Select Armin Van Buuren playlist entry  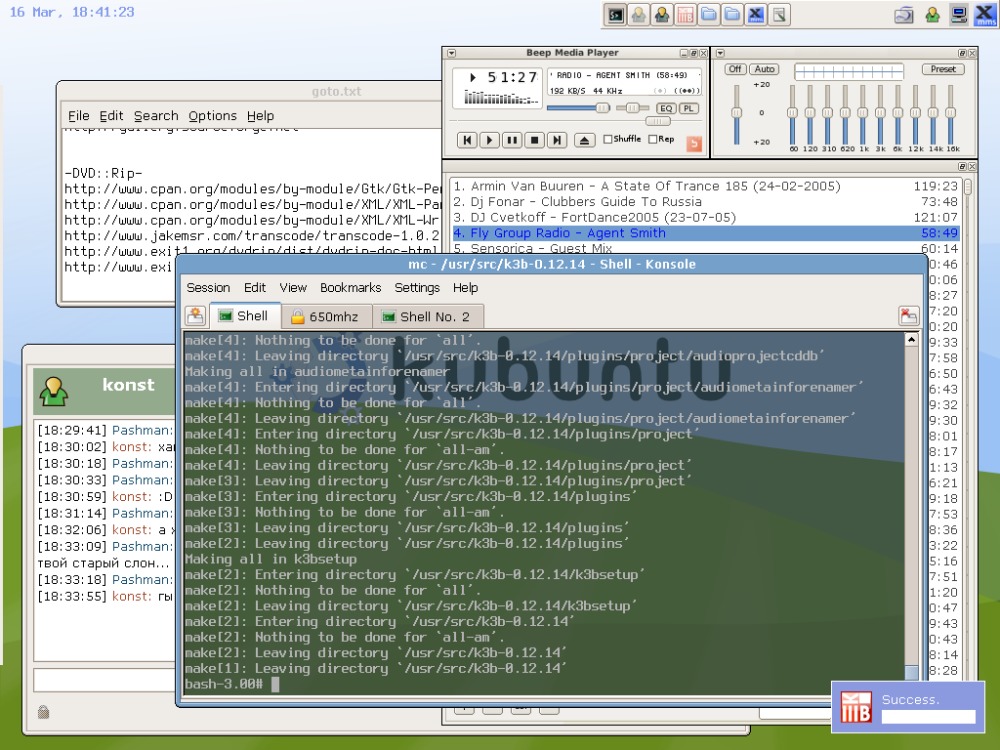click(x=705, y=186)
